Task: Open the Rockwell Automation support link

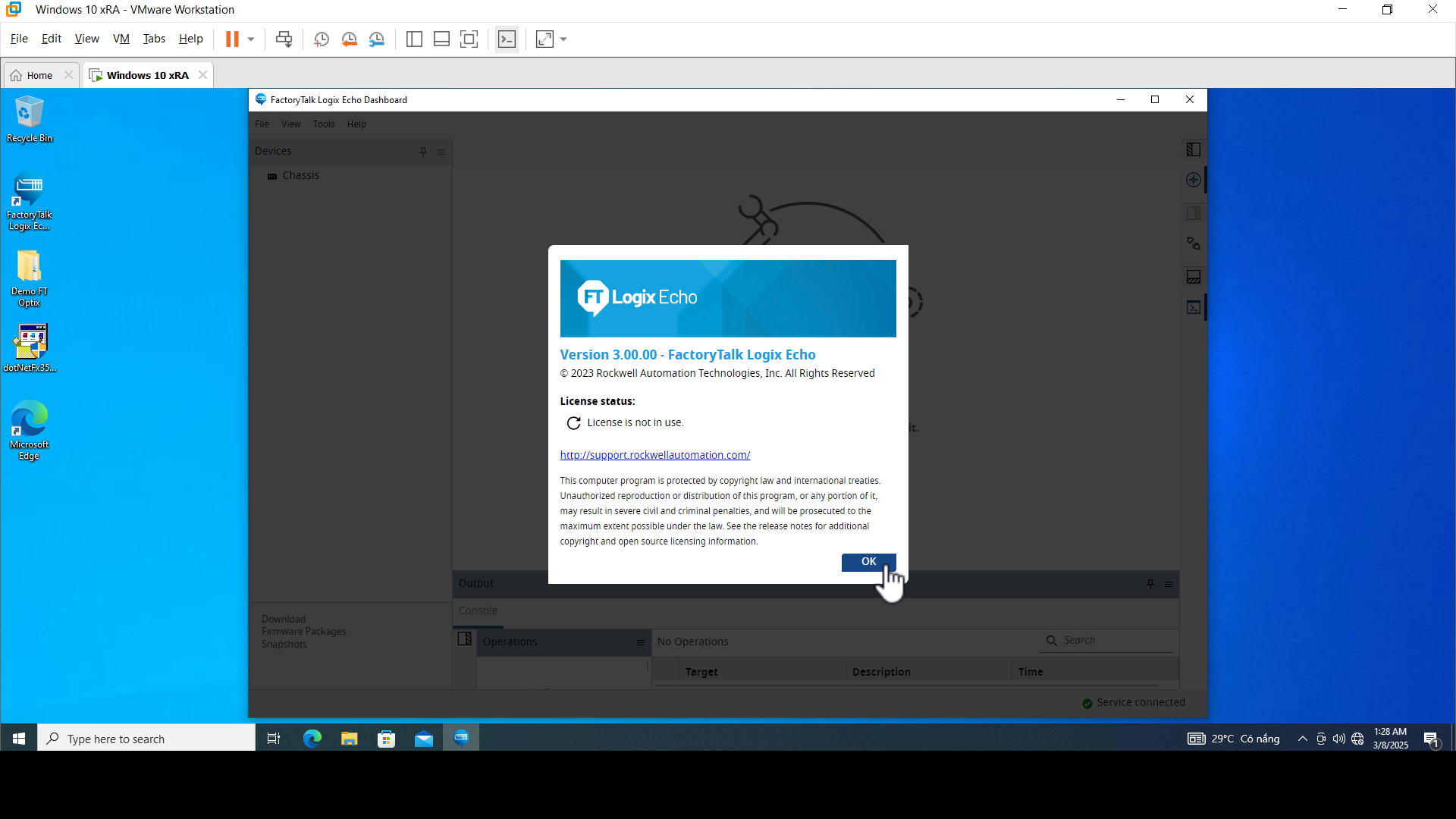Action: (x=654, y=455)
